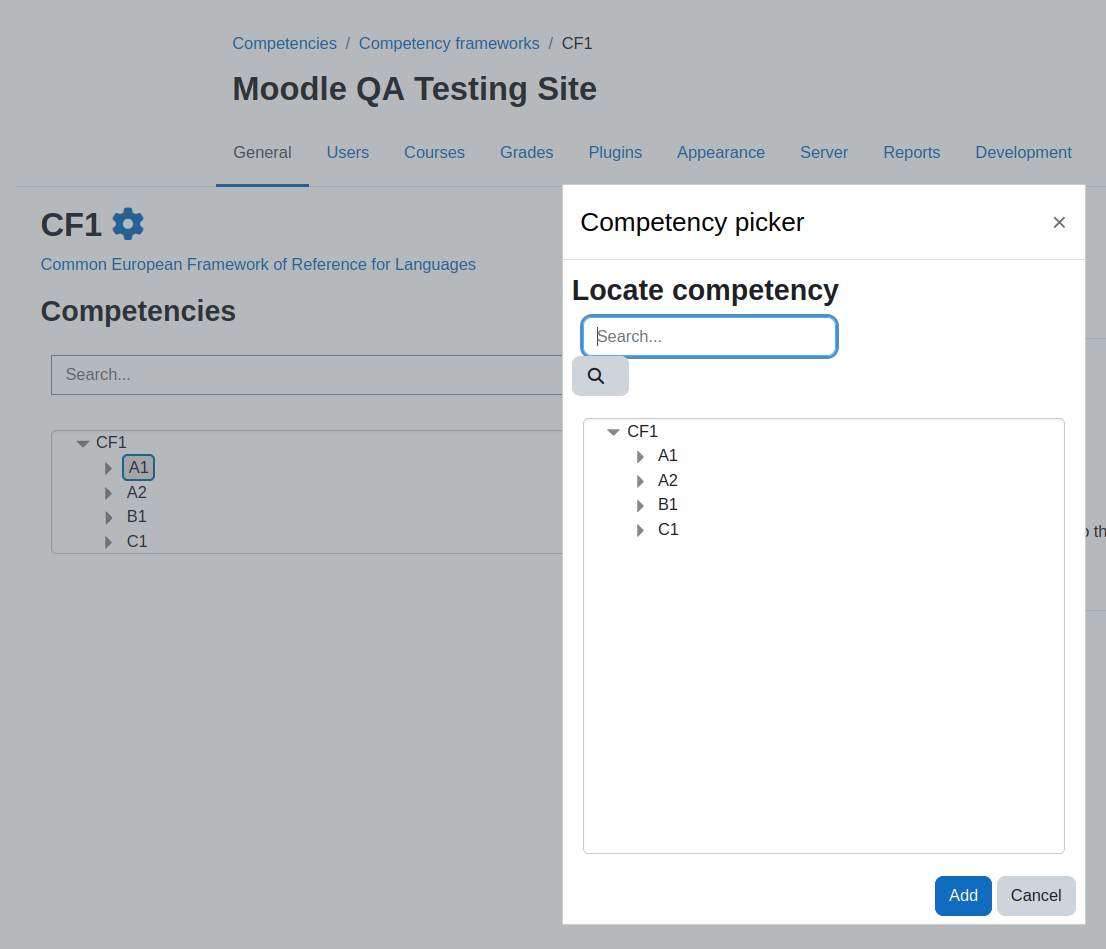The height and width of the screenshot is (949, 1106).
Task: Click the magnifier search button in picker
Action: 600,376
